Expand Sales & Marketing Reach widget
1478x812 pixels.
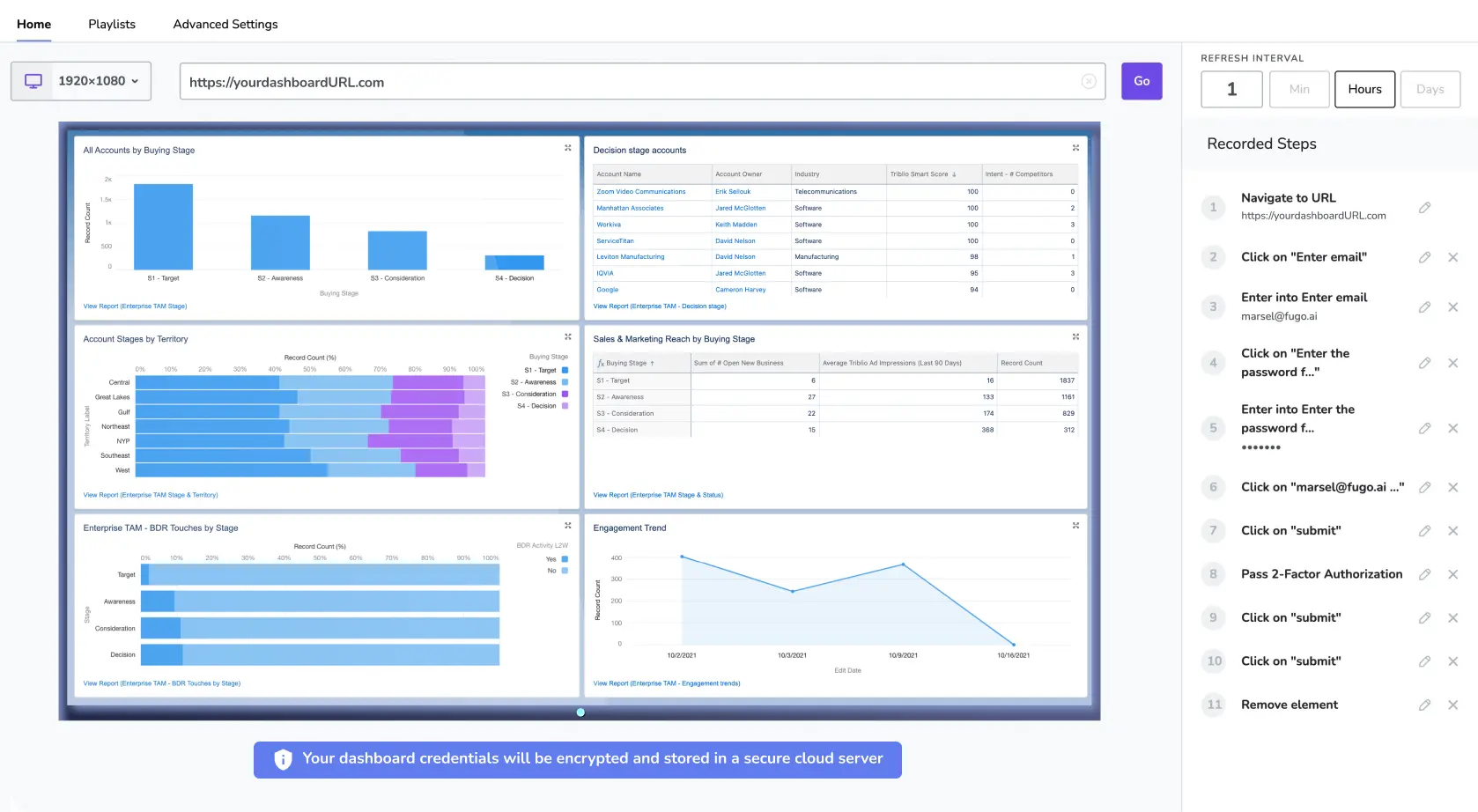click(1075, 336)
